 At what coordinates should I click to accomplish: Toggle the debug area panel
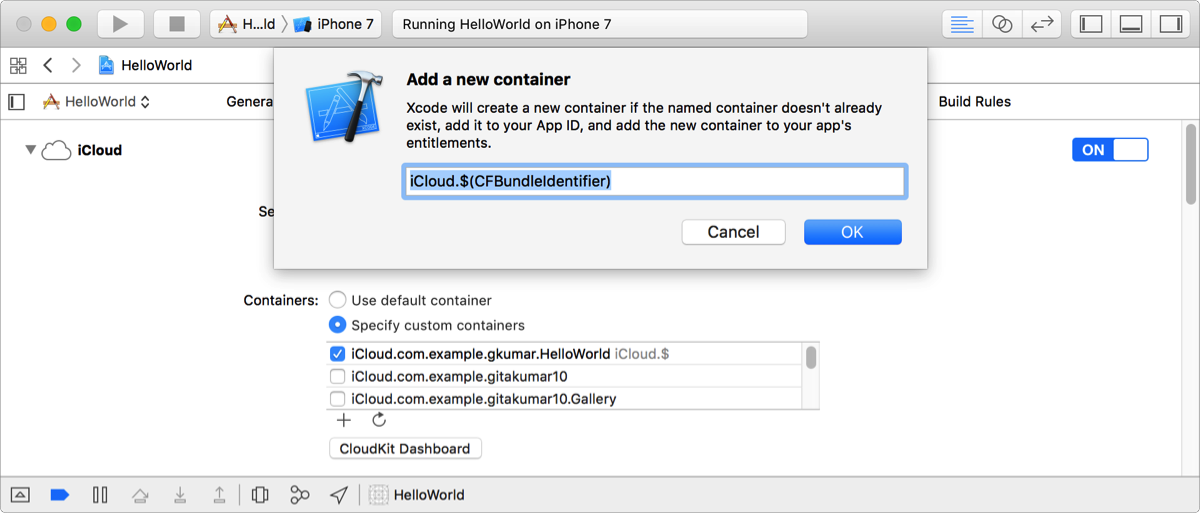[x=1131, y=24]
